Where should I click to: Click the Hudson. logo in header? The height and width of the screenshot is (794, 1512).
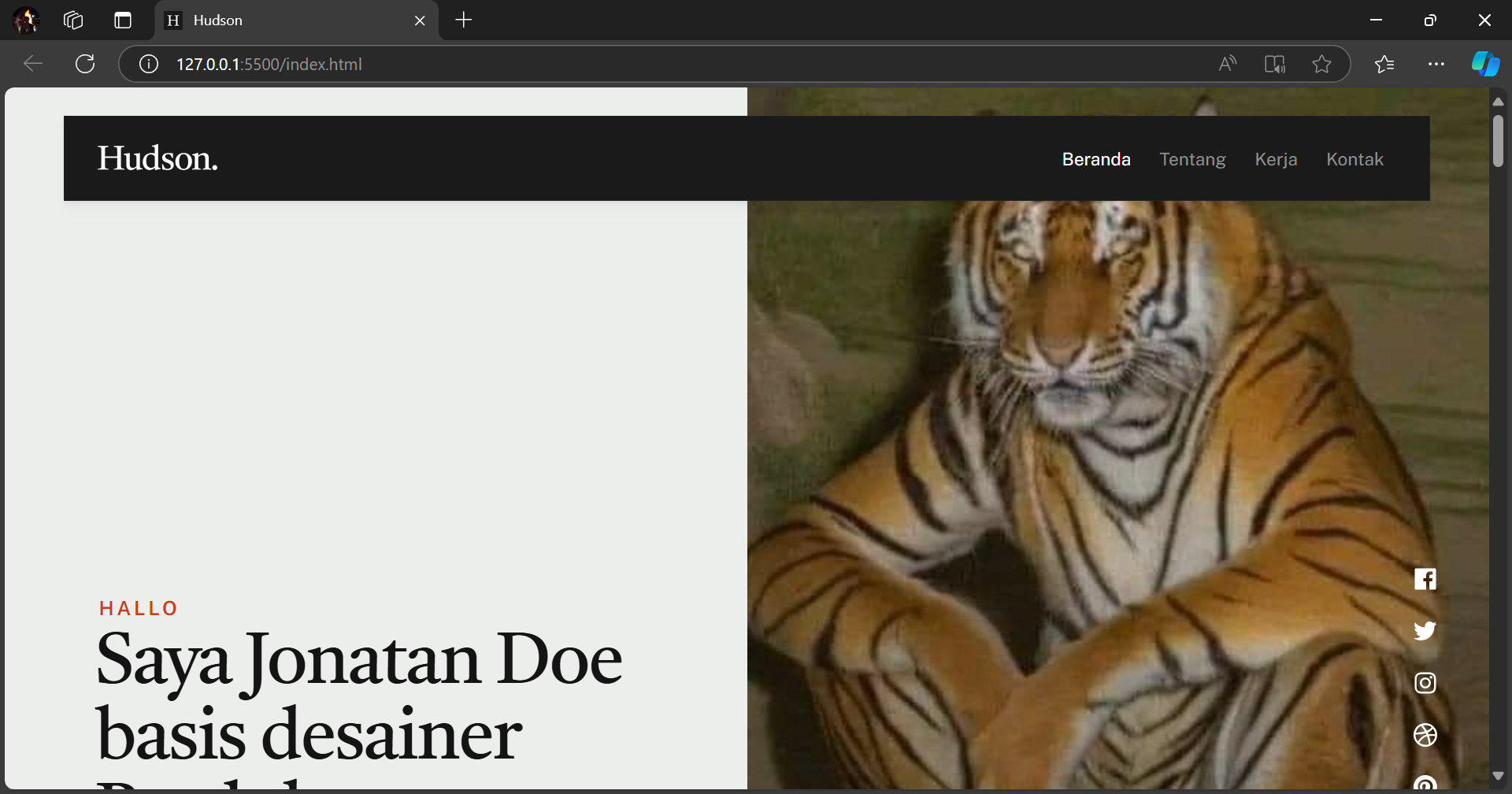pos(157,158)
